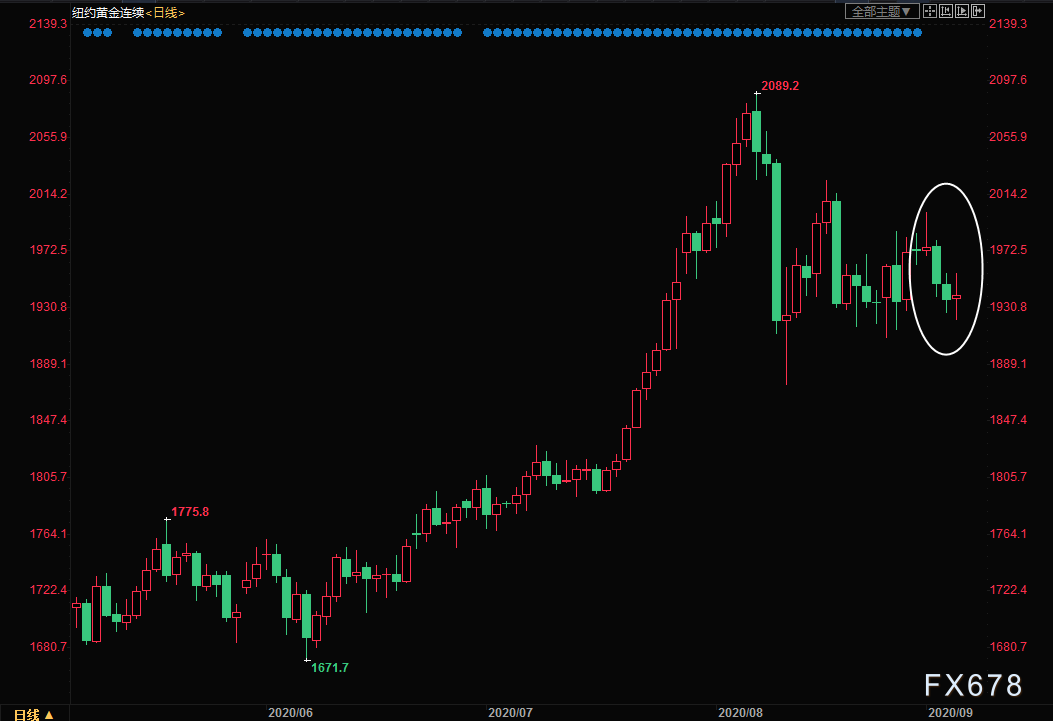Open the 日线 period selector at the bottom
The width and height of the screenshot is (1053, 721).
tap(34, 714)
